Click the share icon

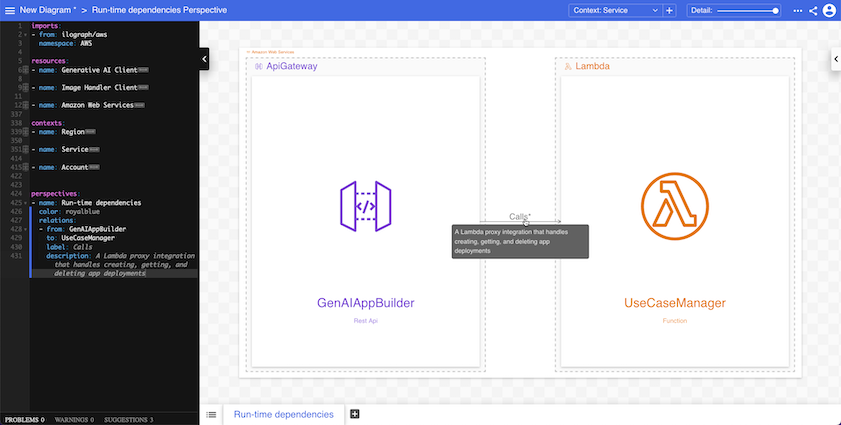tap(813, 10)
